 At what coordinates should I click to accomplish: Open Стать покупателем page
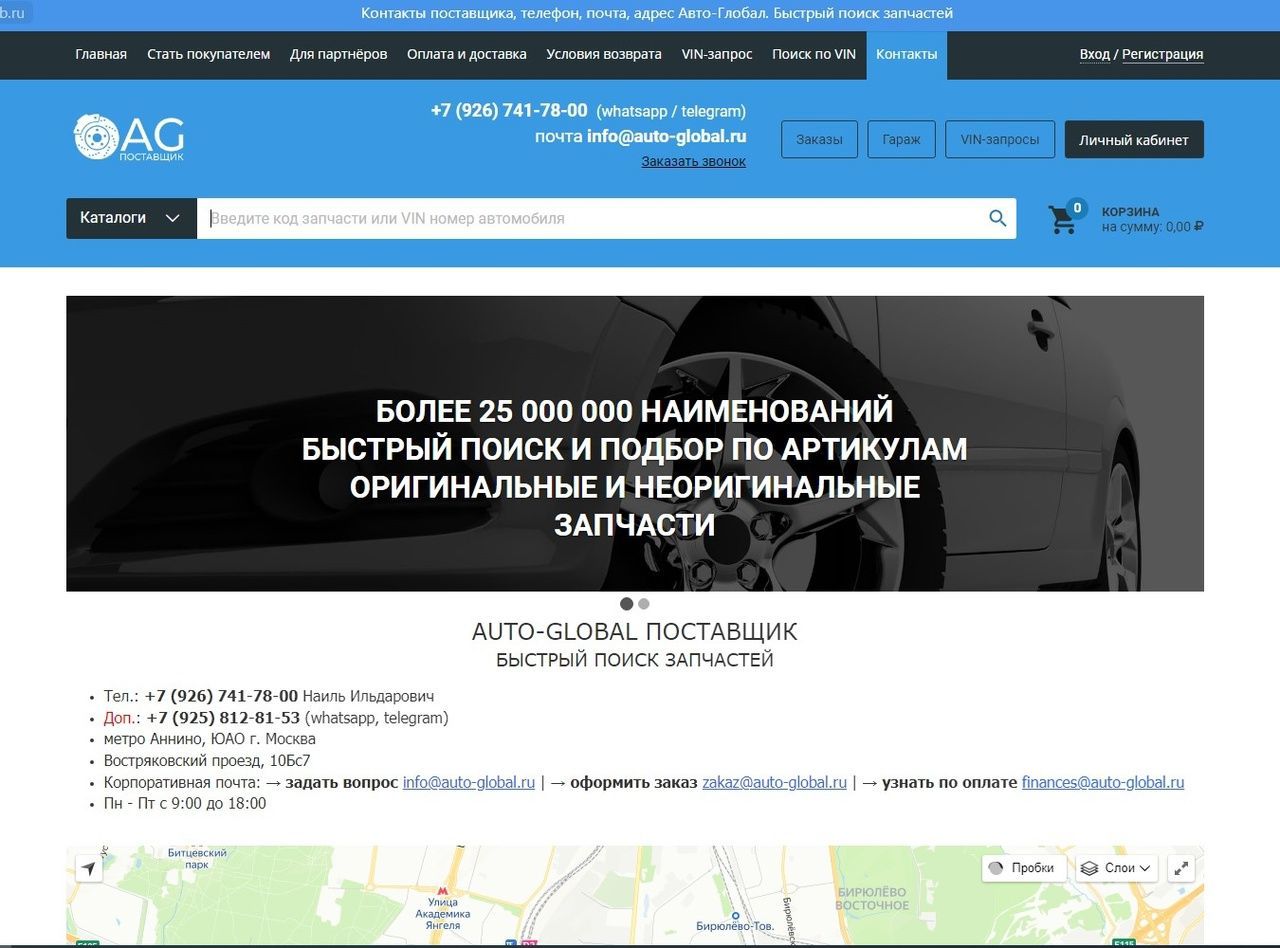point(208,54)
